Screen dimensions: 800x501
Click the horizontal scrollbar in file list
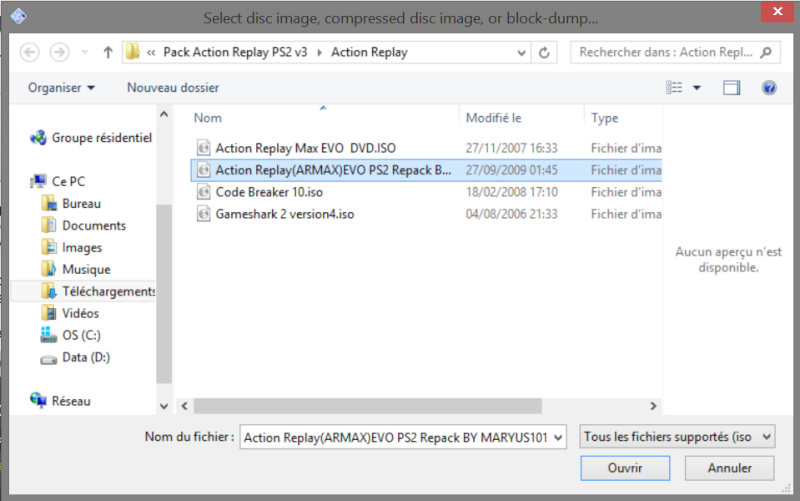pos(400,406)
